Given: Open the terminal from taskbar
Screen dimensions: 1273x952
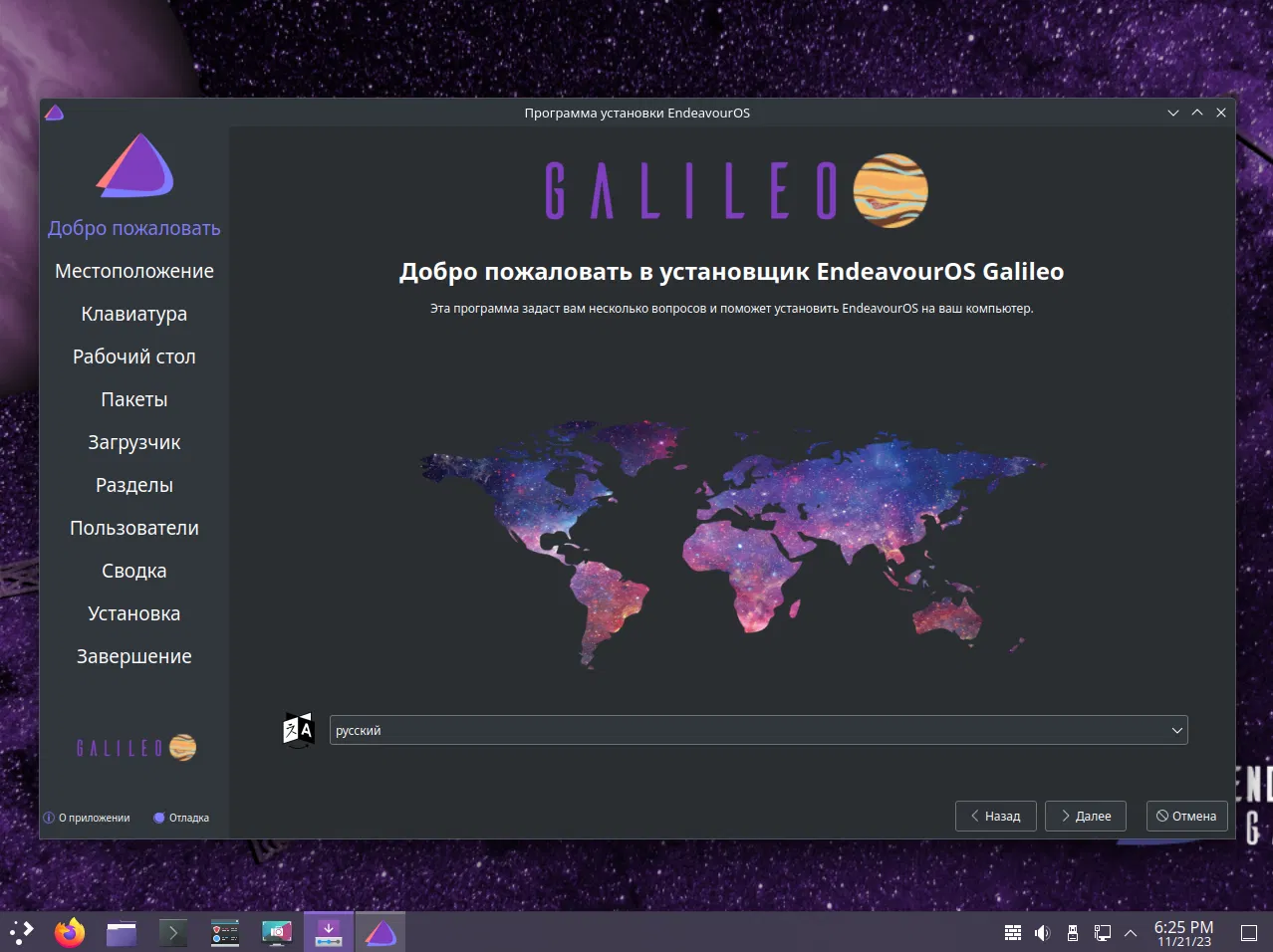Looking at the screenshot, I should 173,932.
